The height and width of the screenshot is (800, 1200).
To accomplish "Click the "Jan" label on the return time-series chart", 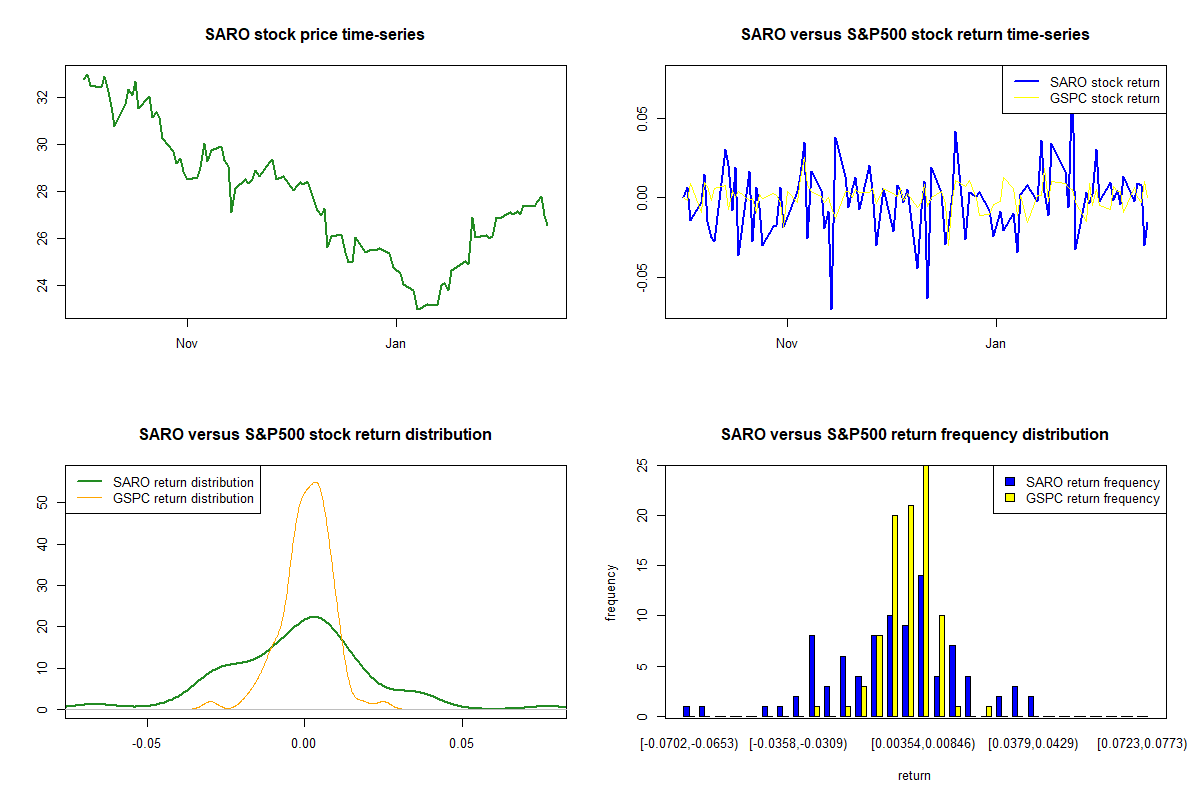I will click(996, 345).
